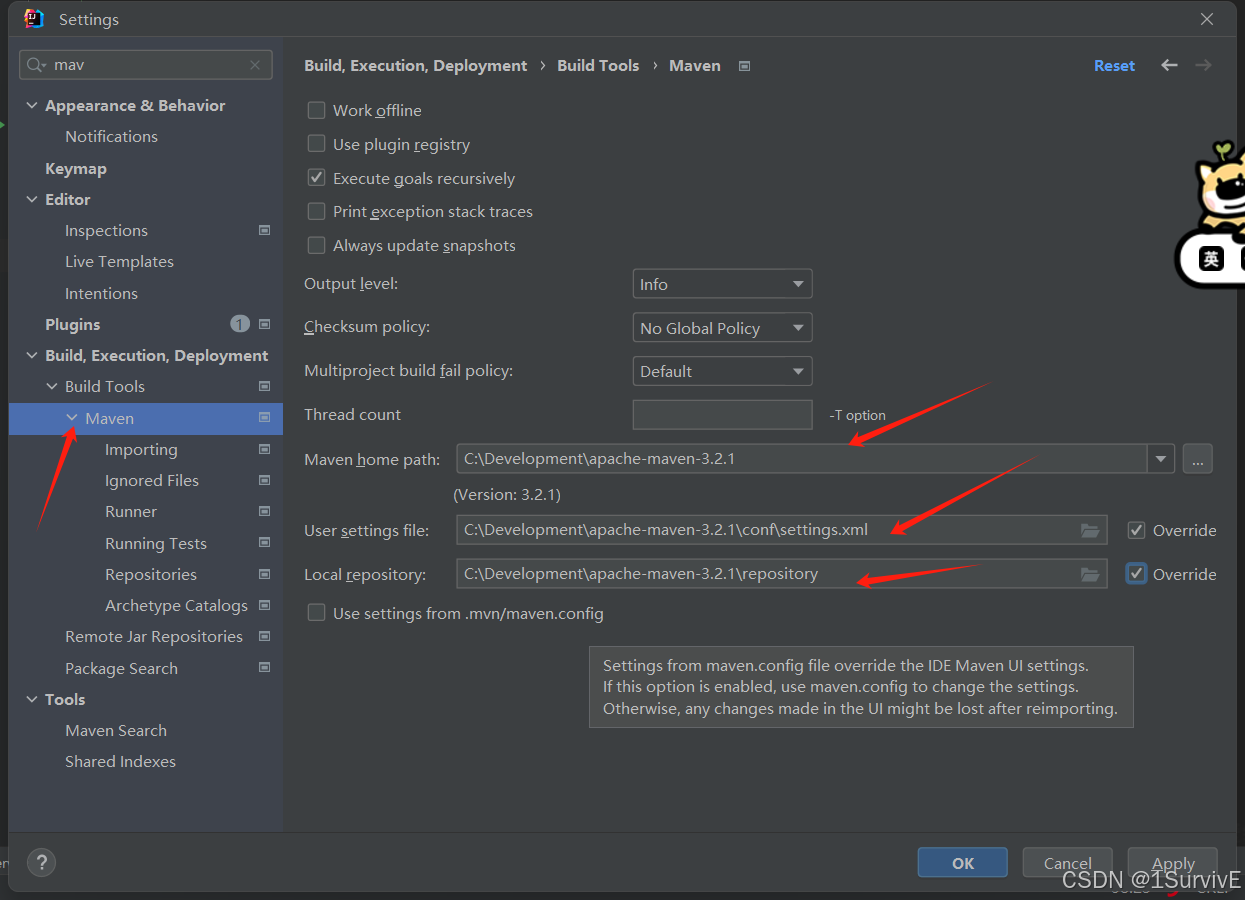This screenshot has width=1245, height=900.
Task: Open the Maven home path dropdown arrow
Action: [x=1160, y=459]
